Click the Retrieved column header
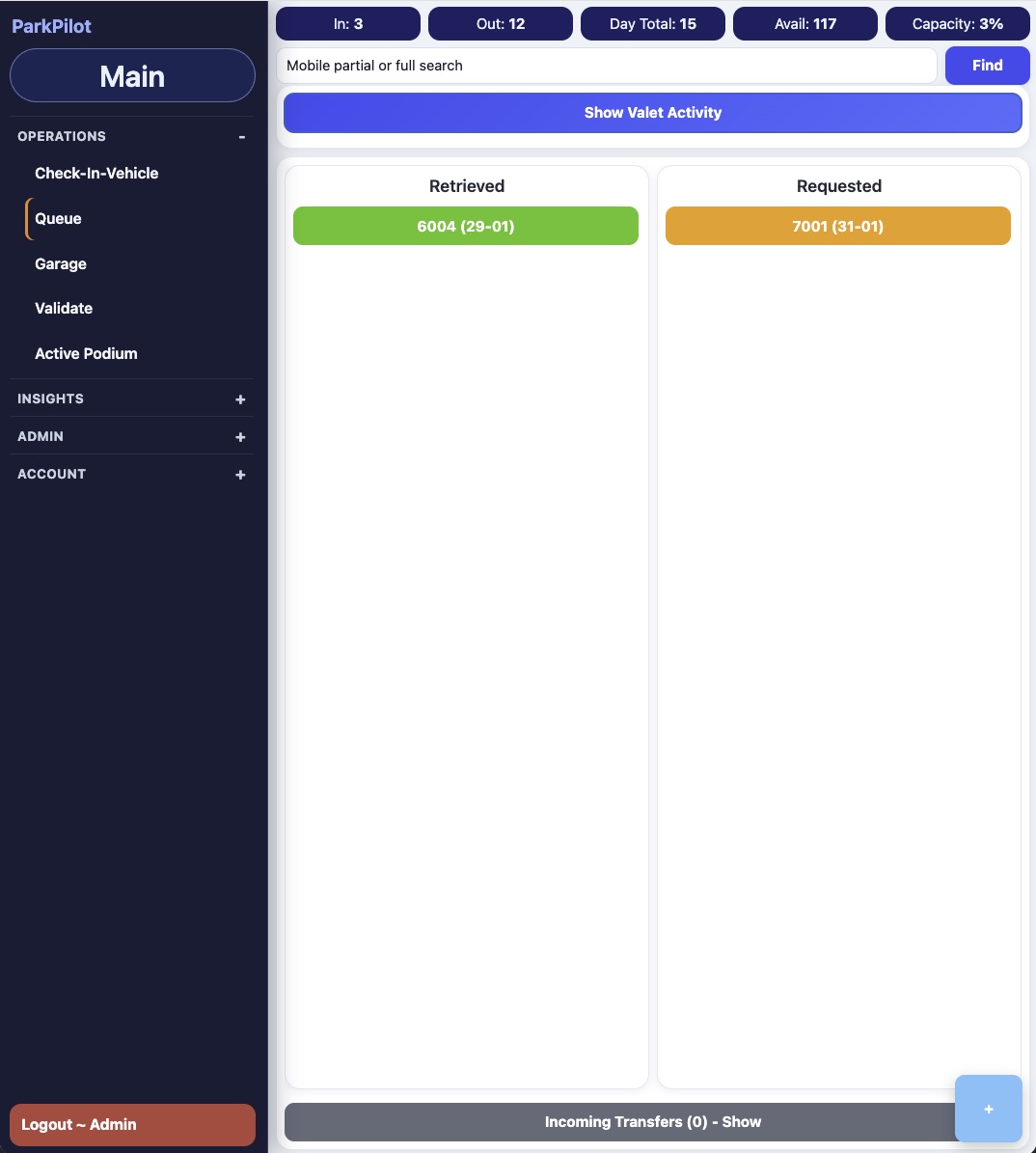This screenshot has height=1153, width=1036. 467,186
